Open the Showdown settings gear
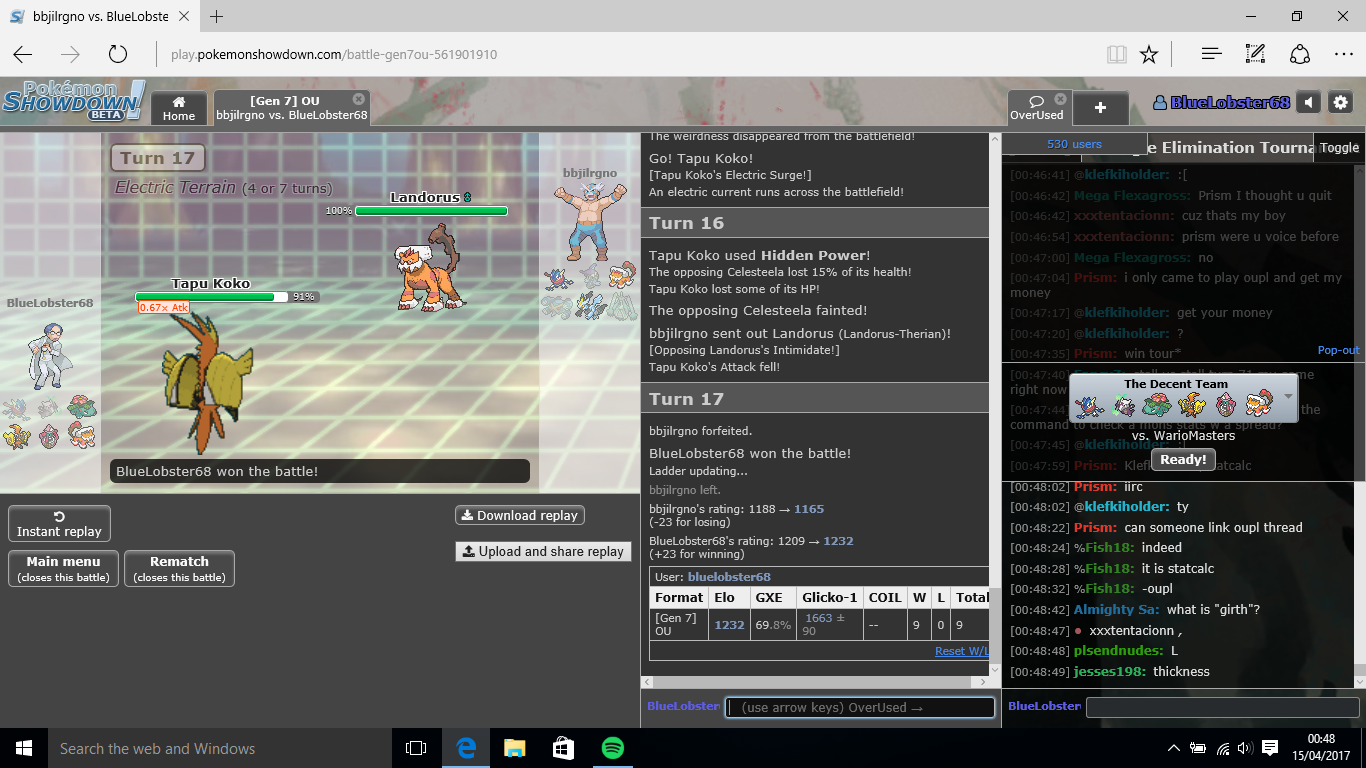 (x=1340, y=103)
